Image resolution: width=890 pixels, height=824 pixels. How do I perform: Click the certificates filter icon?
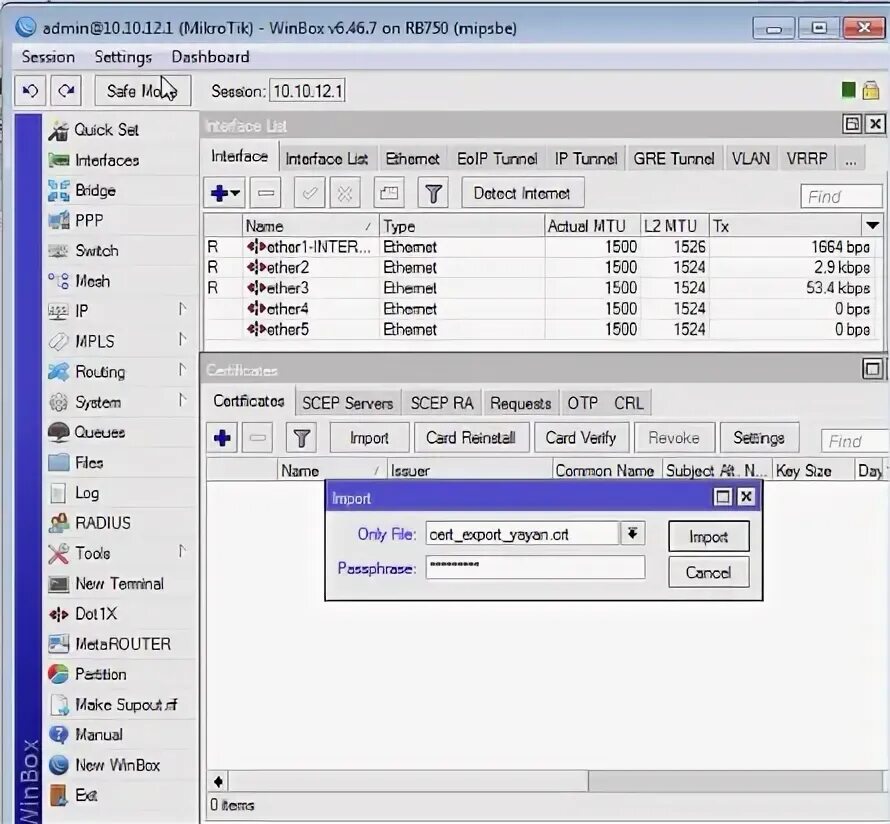301,438
